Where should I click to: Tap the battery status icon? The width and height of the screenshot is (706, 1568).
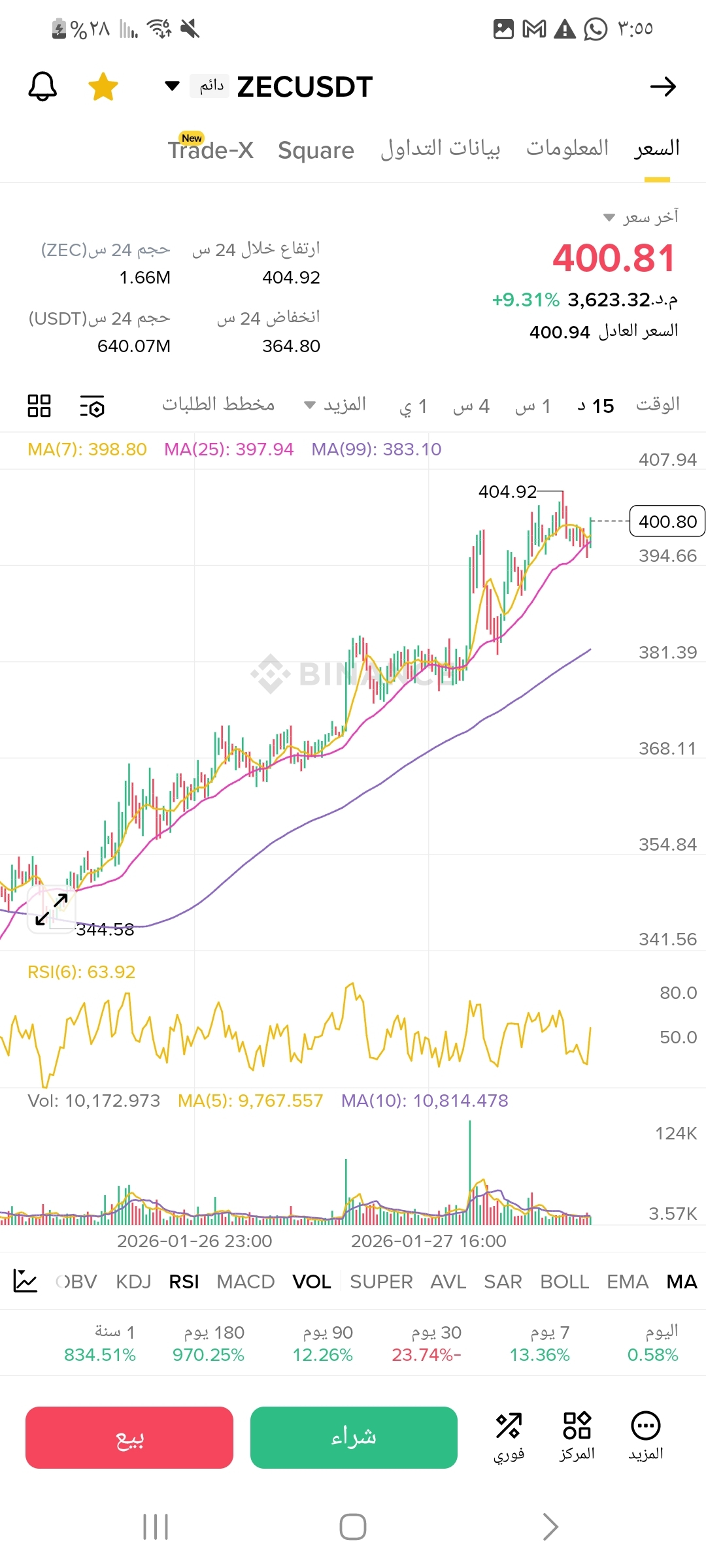59,29
